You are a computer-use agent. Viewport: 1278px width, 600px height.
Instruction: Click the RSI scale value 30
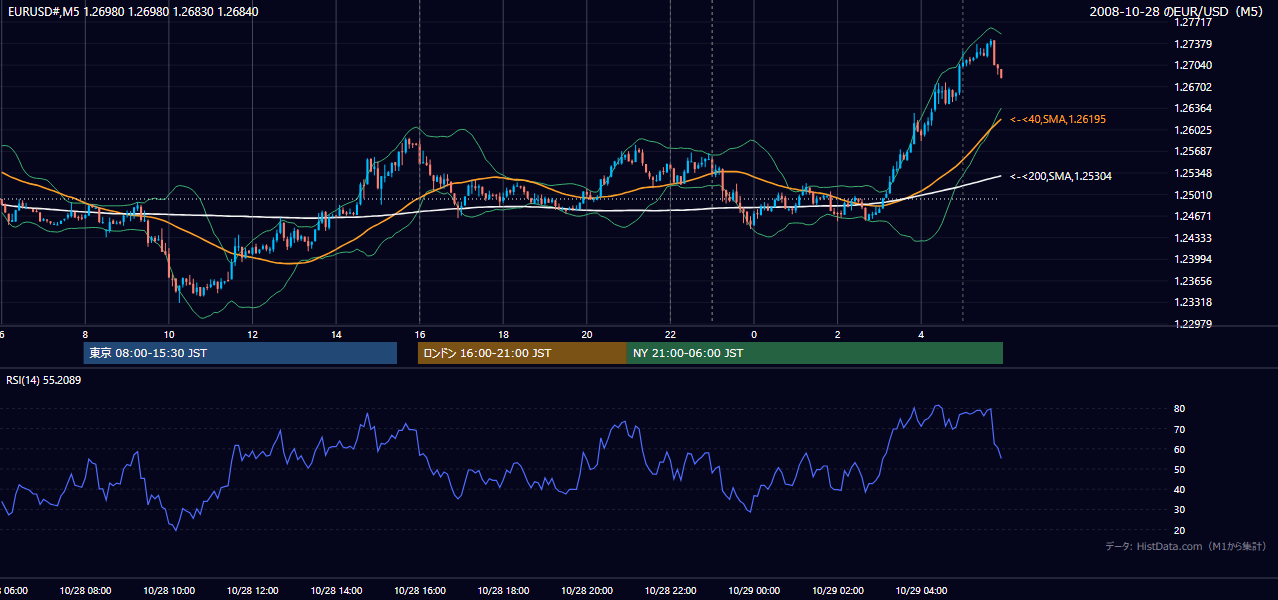pyautogui.click(x=1179, y=509)
